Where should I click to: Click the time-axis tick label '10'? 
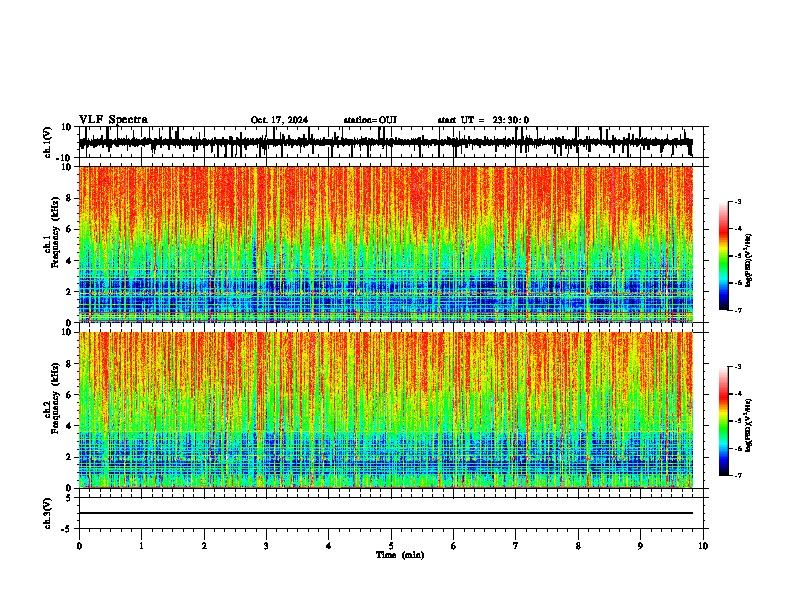click(703, 546)
